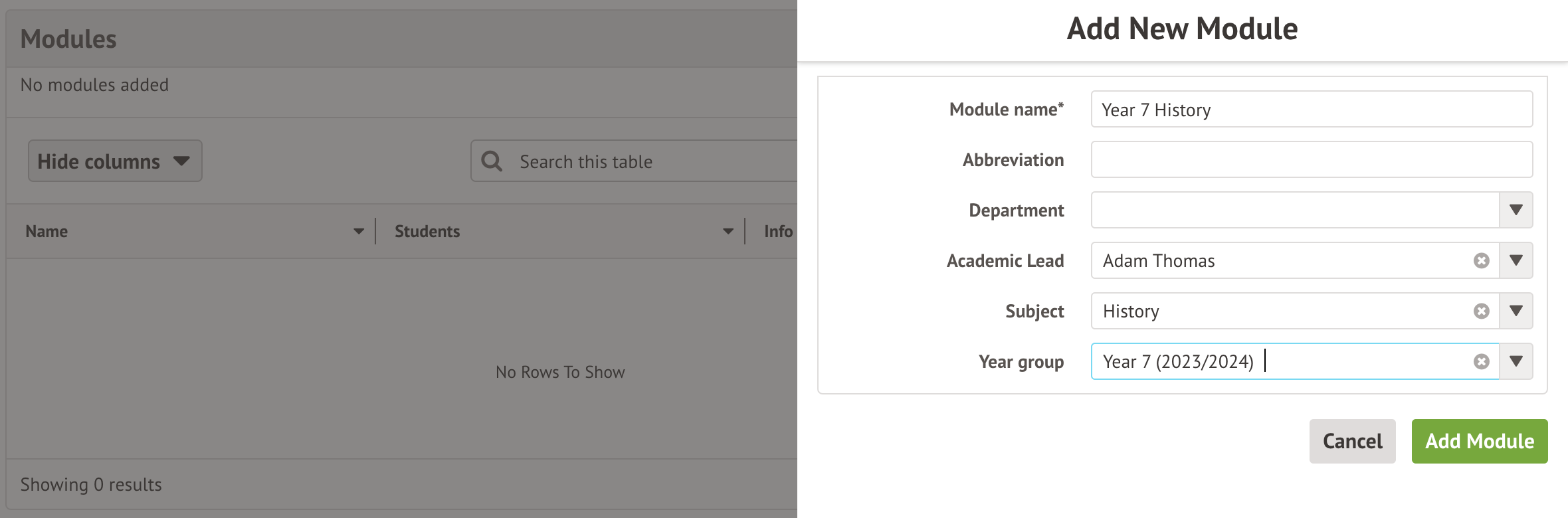Sort by the Students column header
The height and width of the screenshot is (518, 1568).
coord(427,231)
